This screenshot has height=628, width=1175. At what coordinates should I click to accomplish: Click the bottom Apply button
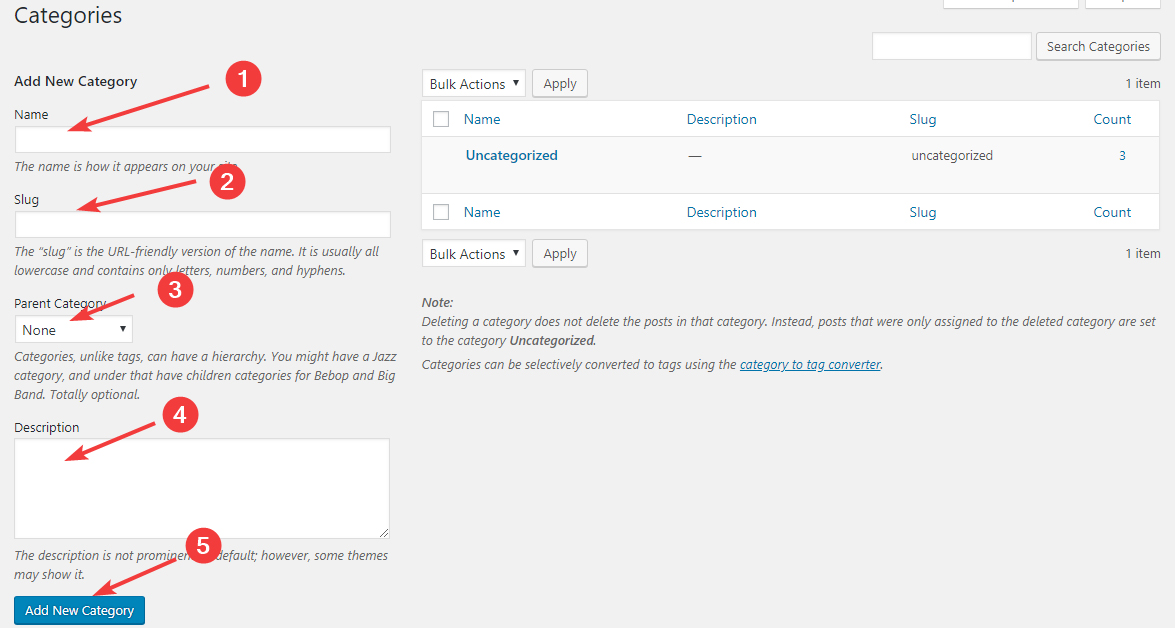[x=559, y=254]
